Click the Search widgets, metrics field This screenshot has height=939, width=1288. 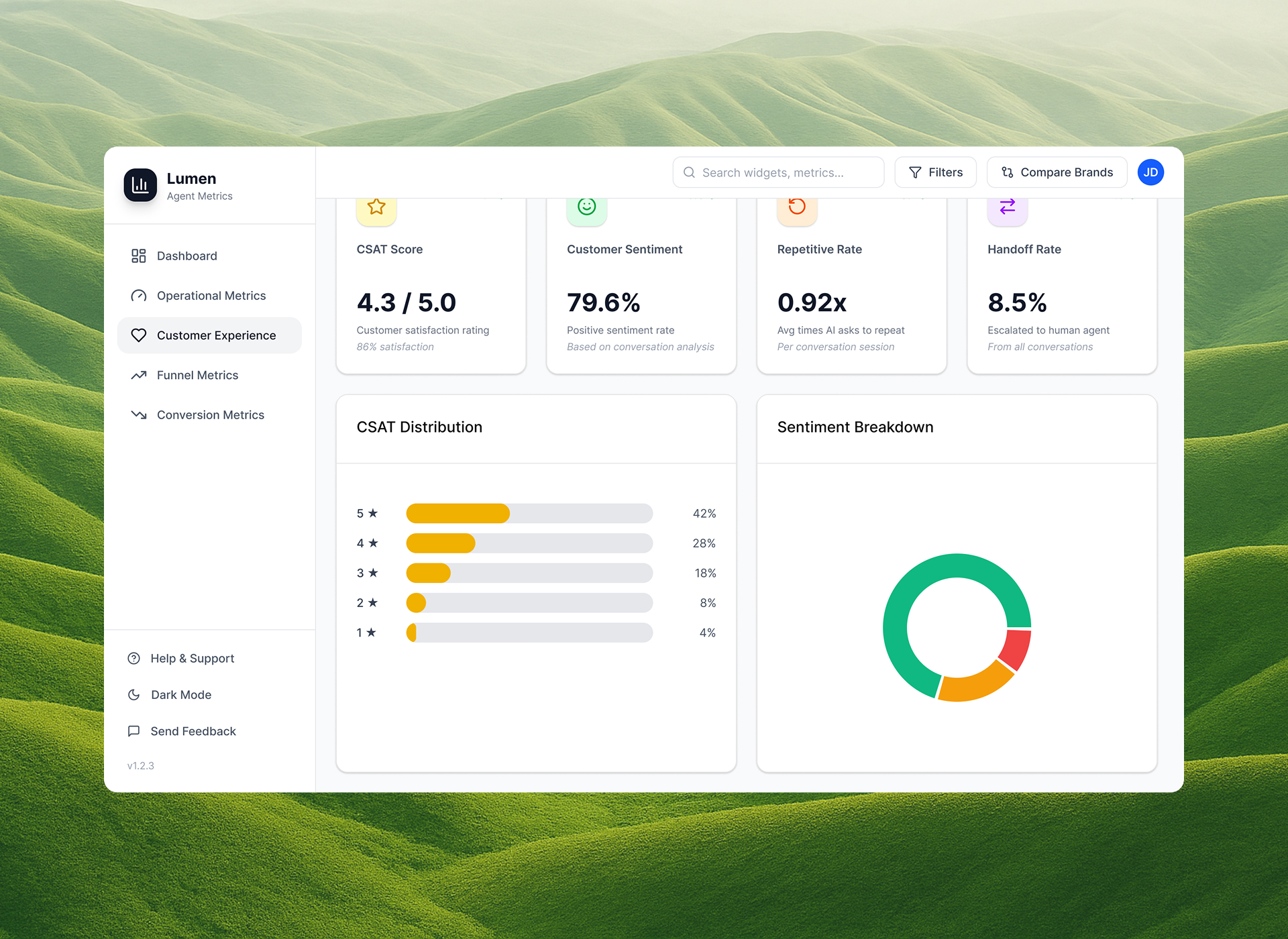[778, 172]
